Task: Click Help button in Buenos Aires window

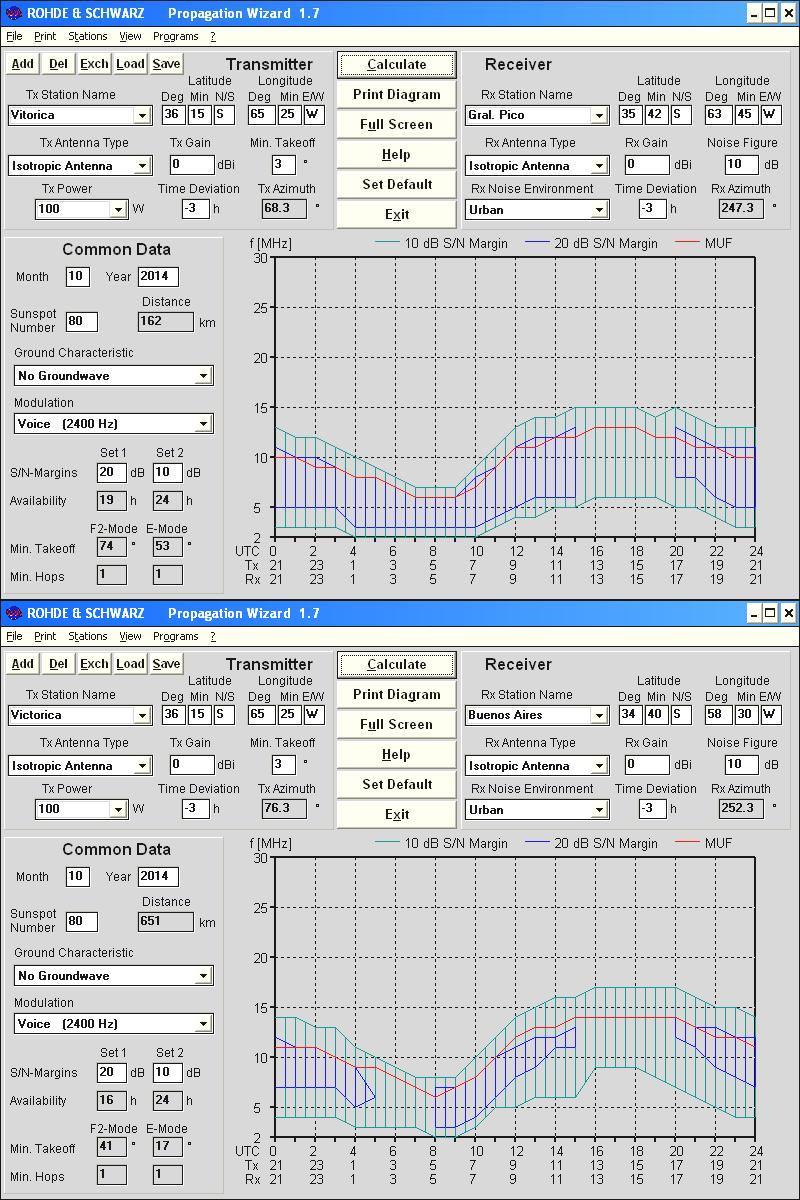Action: tap(396, 754)
